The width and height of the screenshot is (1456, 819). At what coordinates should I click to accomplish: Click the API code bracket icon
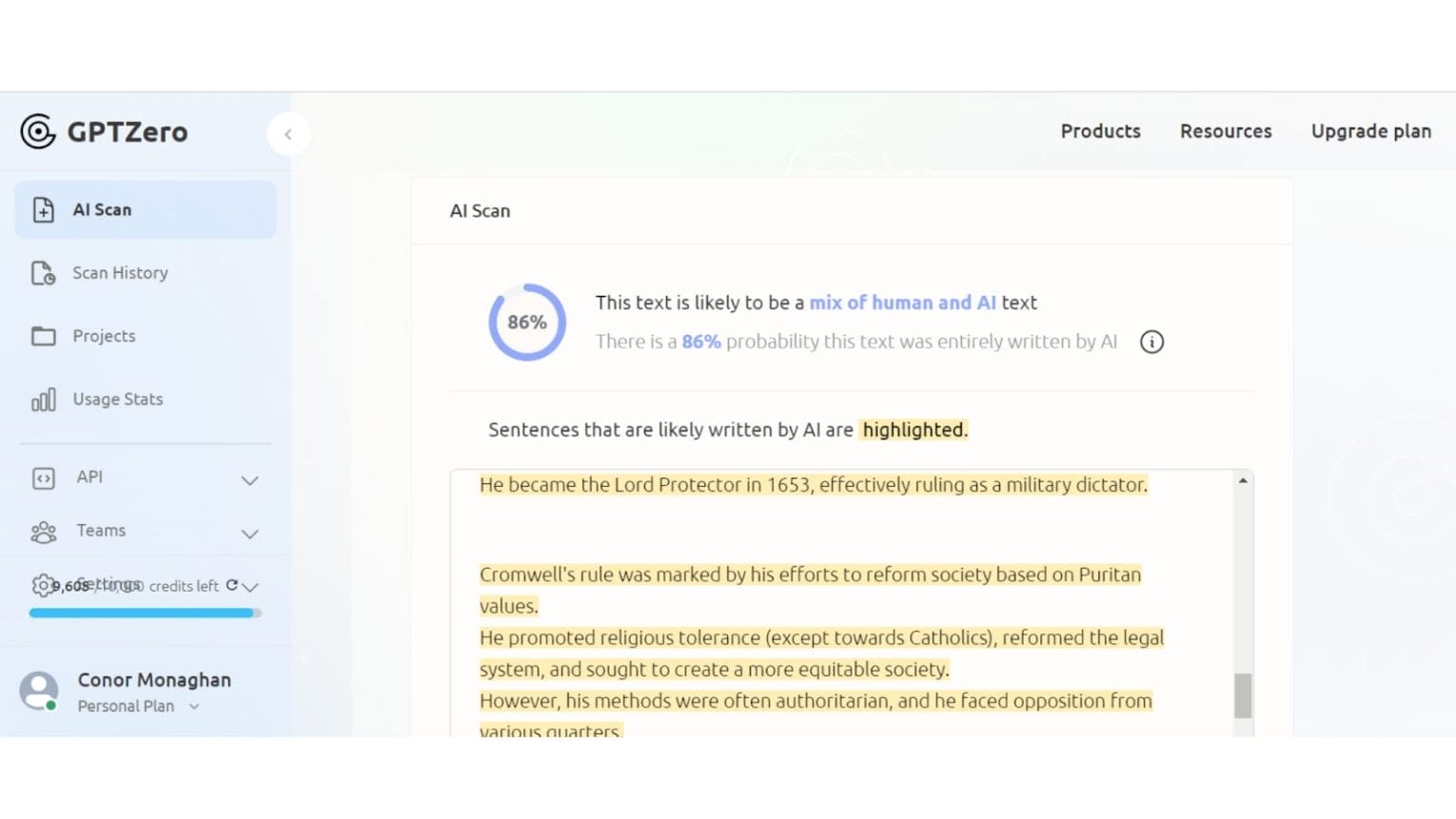pyautogui.click(x=44, y=478)
